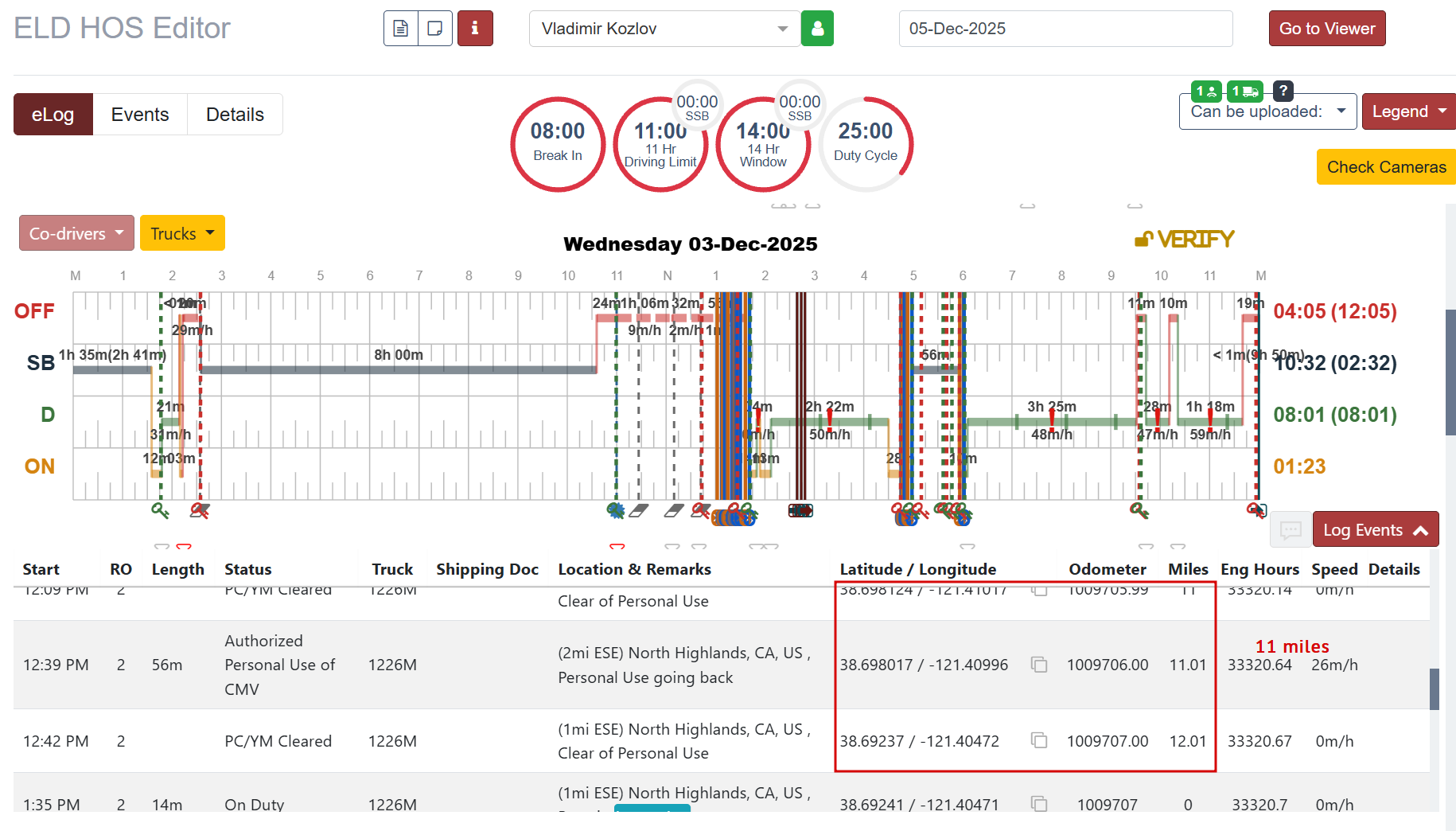Click the green key marker near 2 AM
The height and width of the screenshot is (831, 1456).
(160, 511)
